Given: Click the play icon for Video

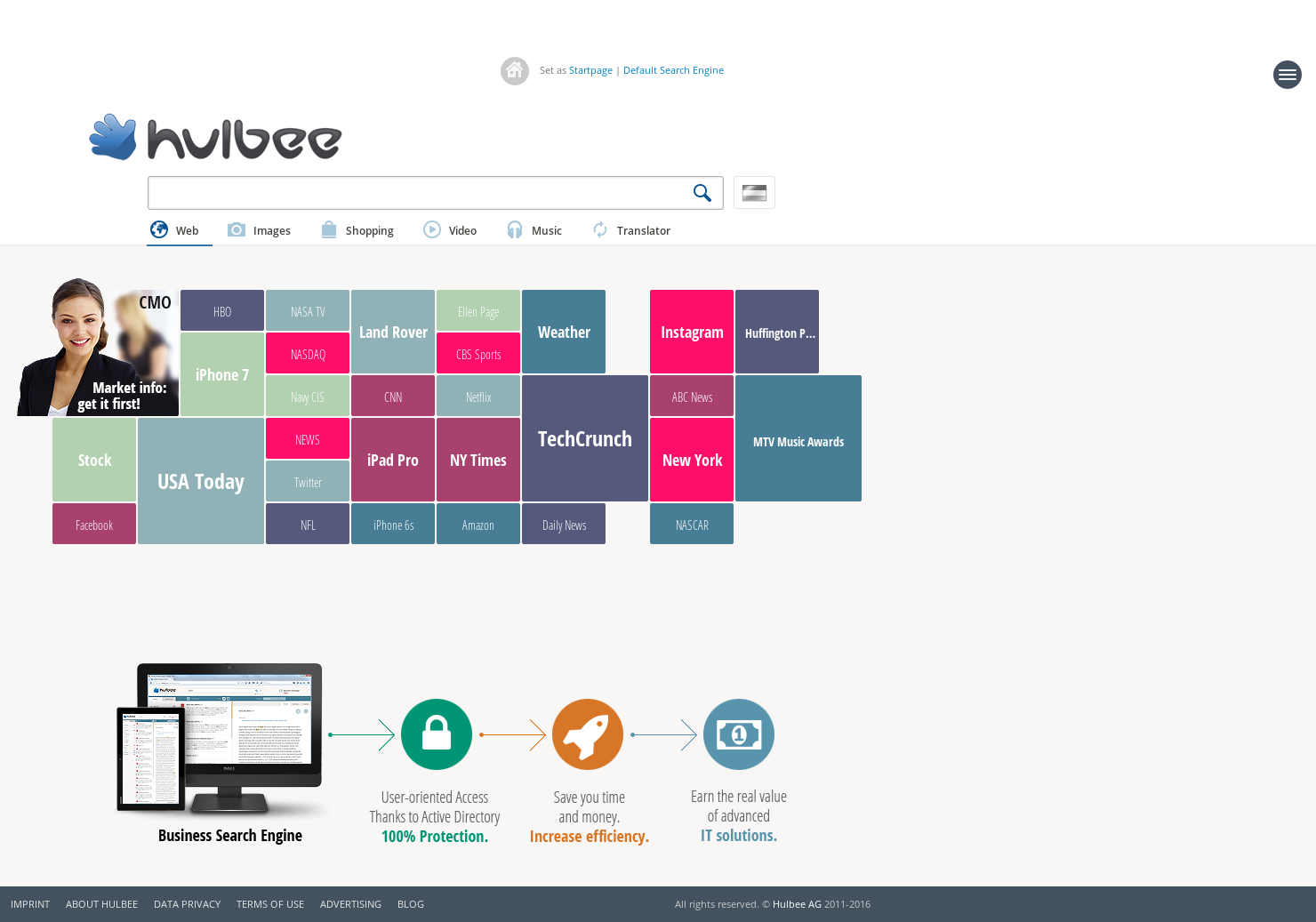Looking at the screenshot, I should coord(432,229).
